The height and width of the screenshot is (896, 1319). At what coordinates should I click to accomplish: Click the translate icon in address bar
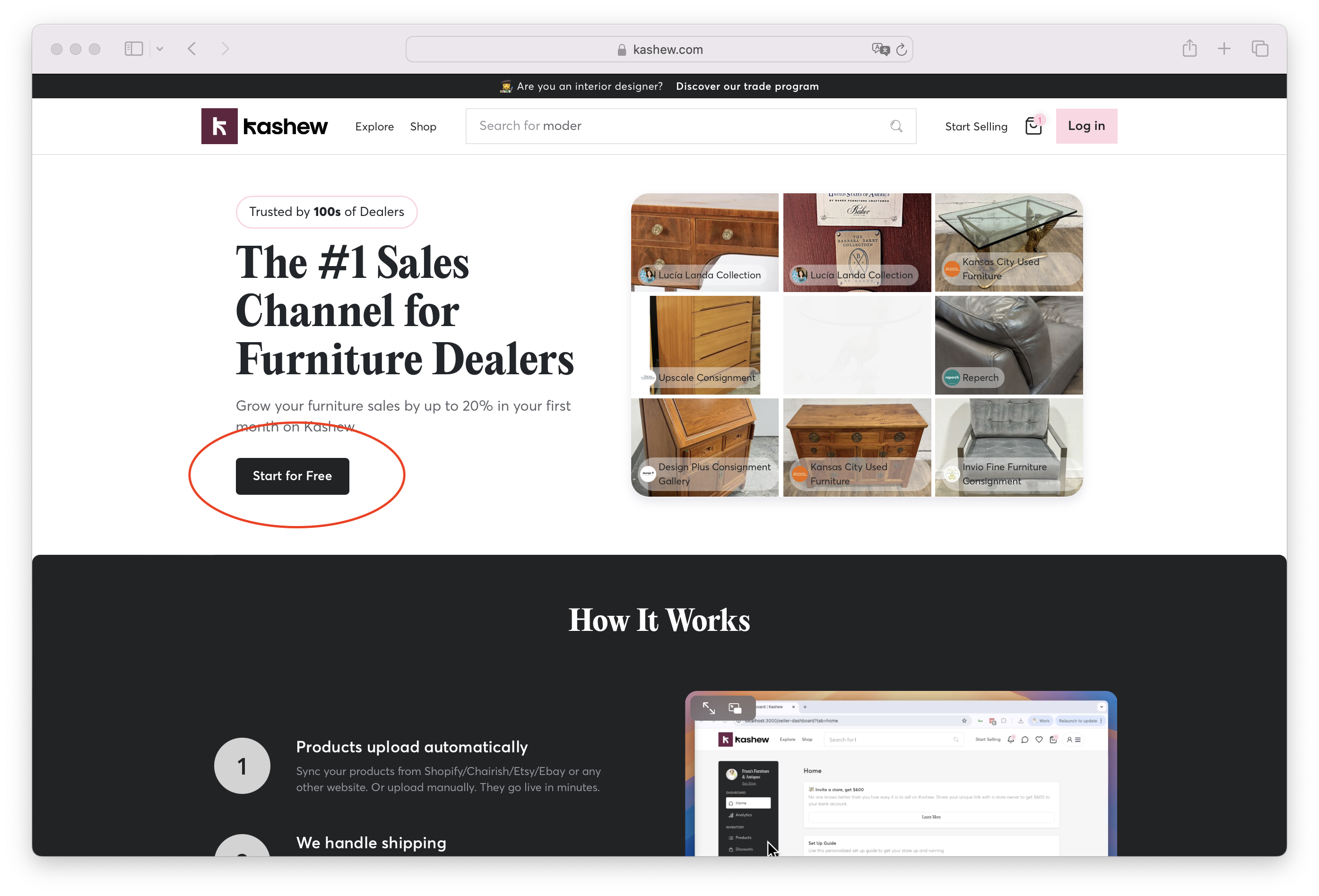(x=880, y=49)
